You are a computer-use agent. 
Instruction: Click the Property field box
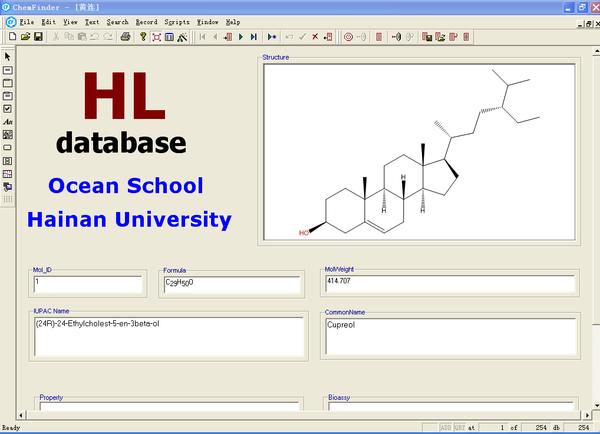tap(169, 406)
